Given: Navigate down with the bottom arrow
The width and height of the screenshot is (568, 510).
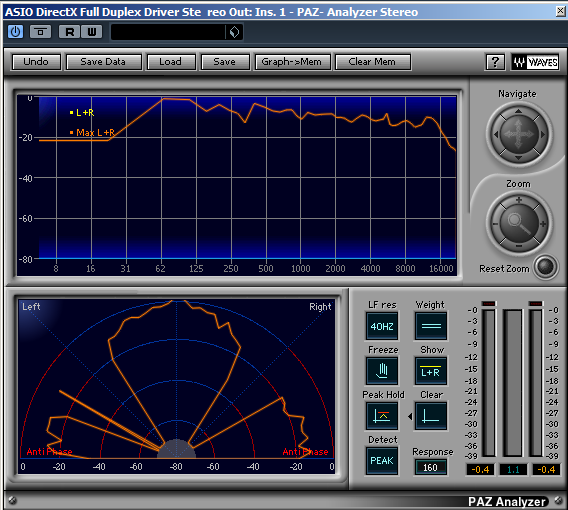Looking at the screenshot, I should (x=518, y=158).
